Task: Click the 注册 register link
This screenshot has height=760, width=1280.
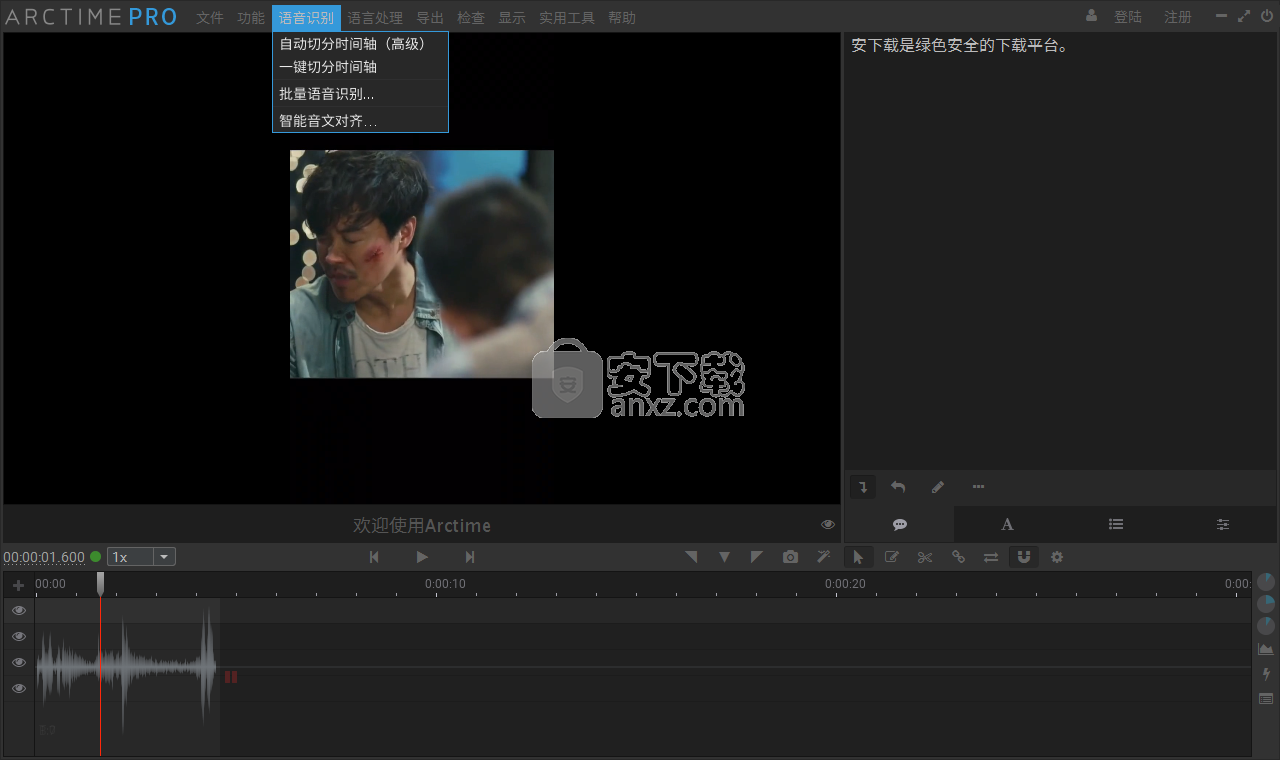Action: click(1178, 17)
